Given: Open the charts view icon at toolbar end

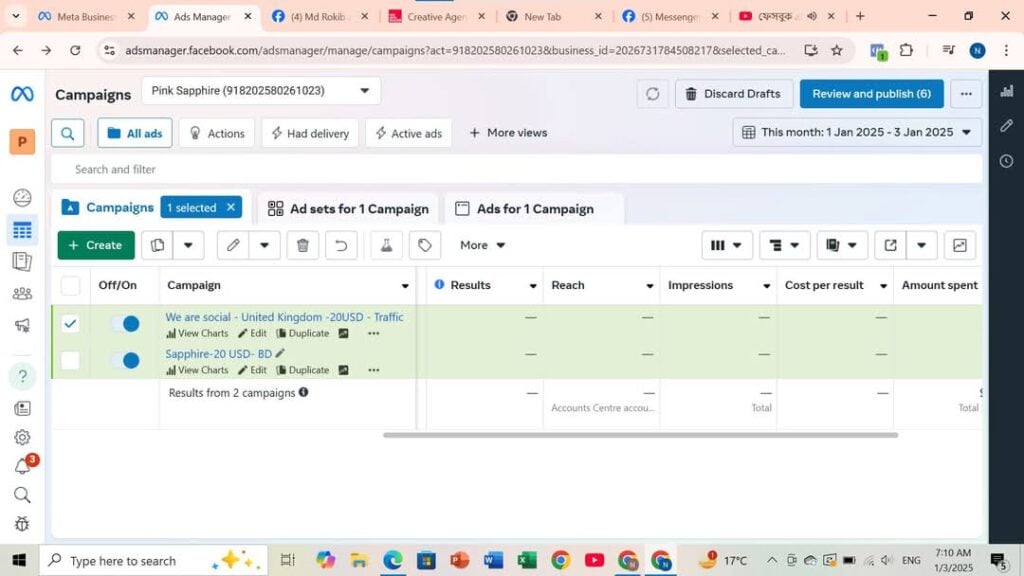Looking at the screenshot, I should pos(959,245).
